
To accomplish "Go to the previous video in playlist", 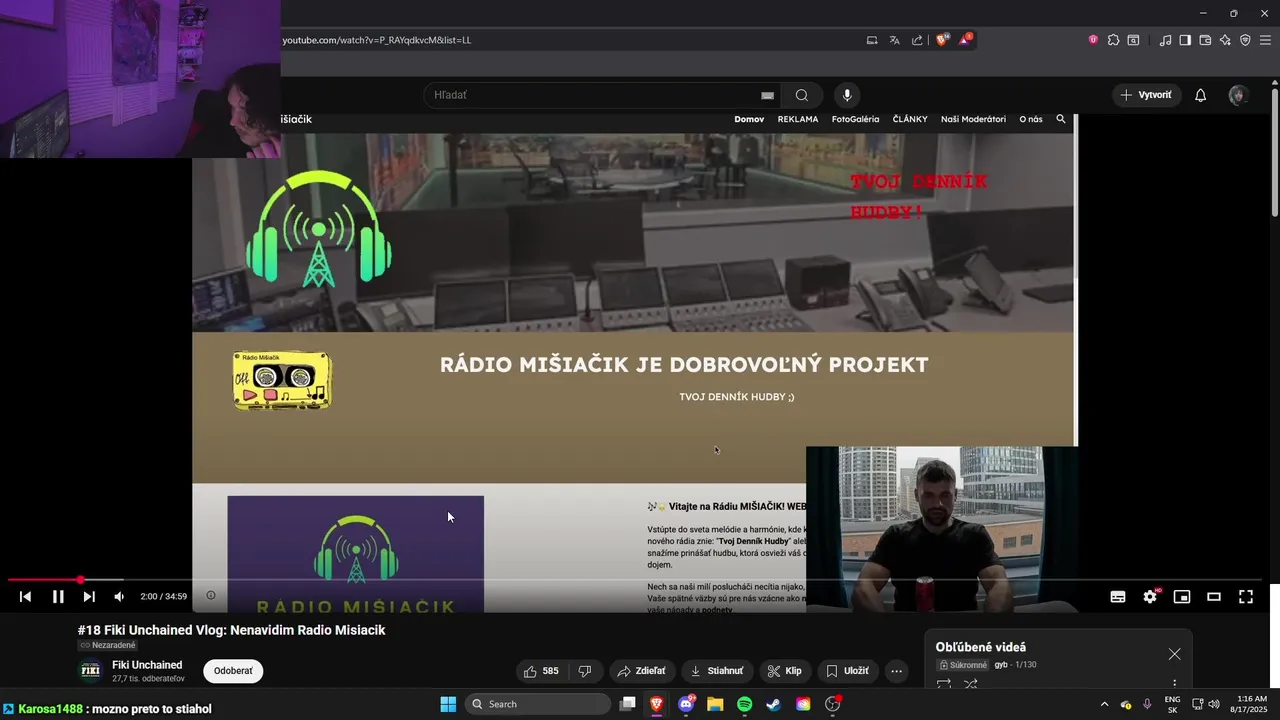I will point(25,597).
